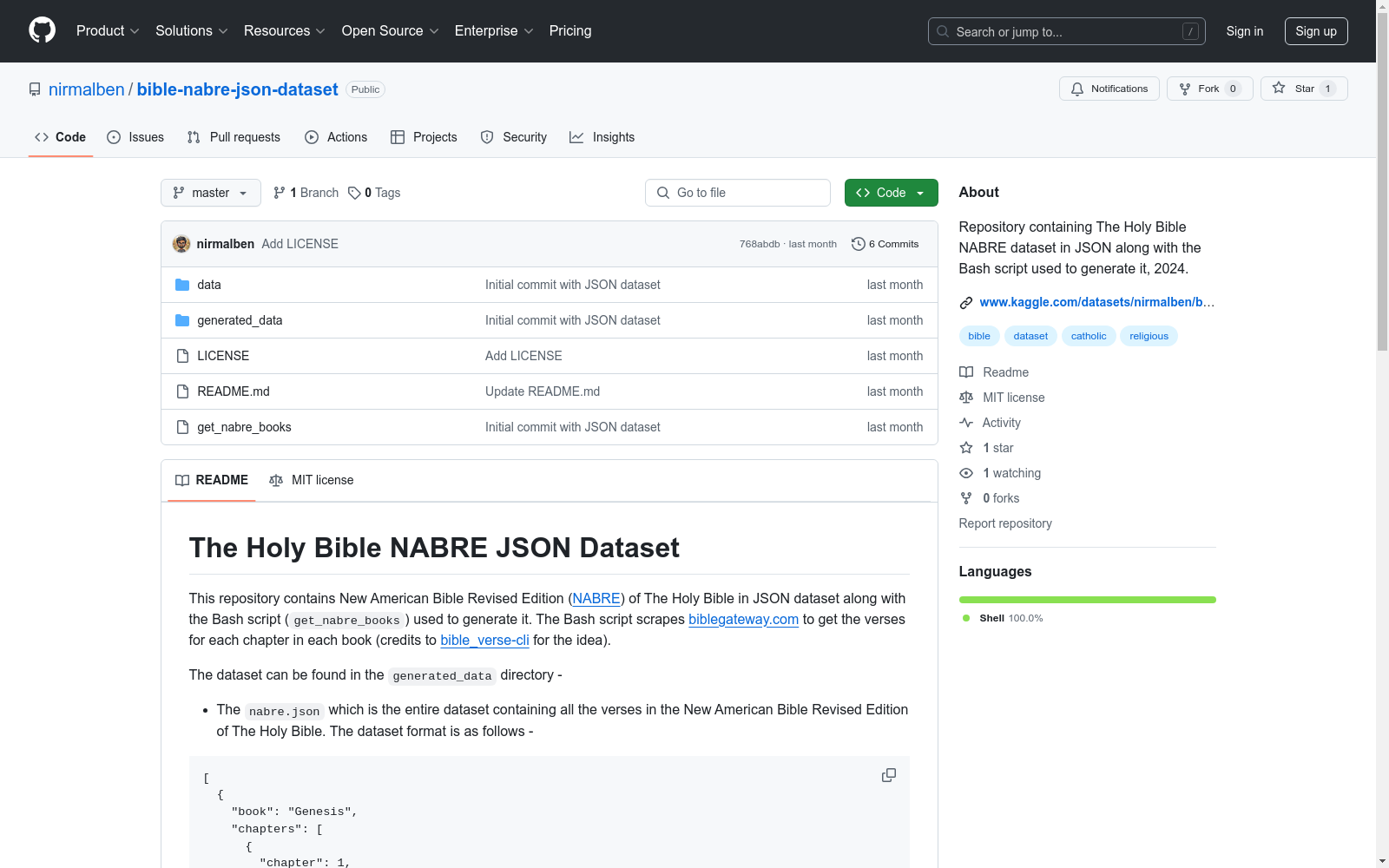Viewport: 1389px width, 868px height.
Task: Open the Projects tab
Action: coord(424,137)
